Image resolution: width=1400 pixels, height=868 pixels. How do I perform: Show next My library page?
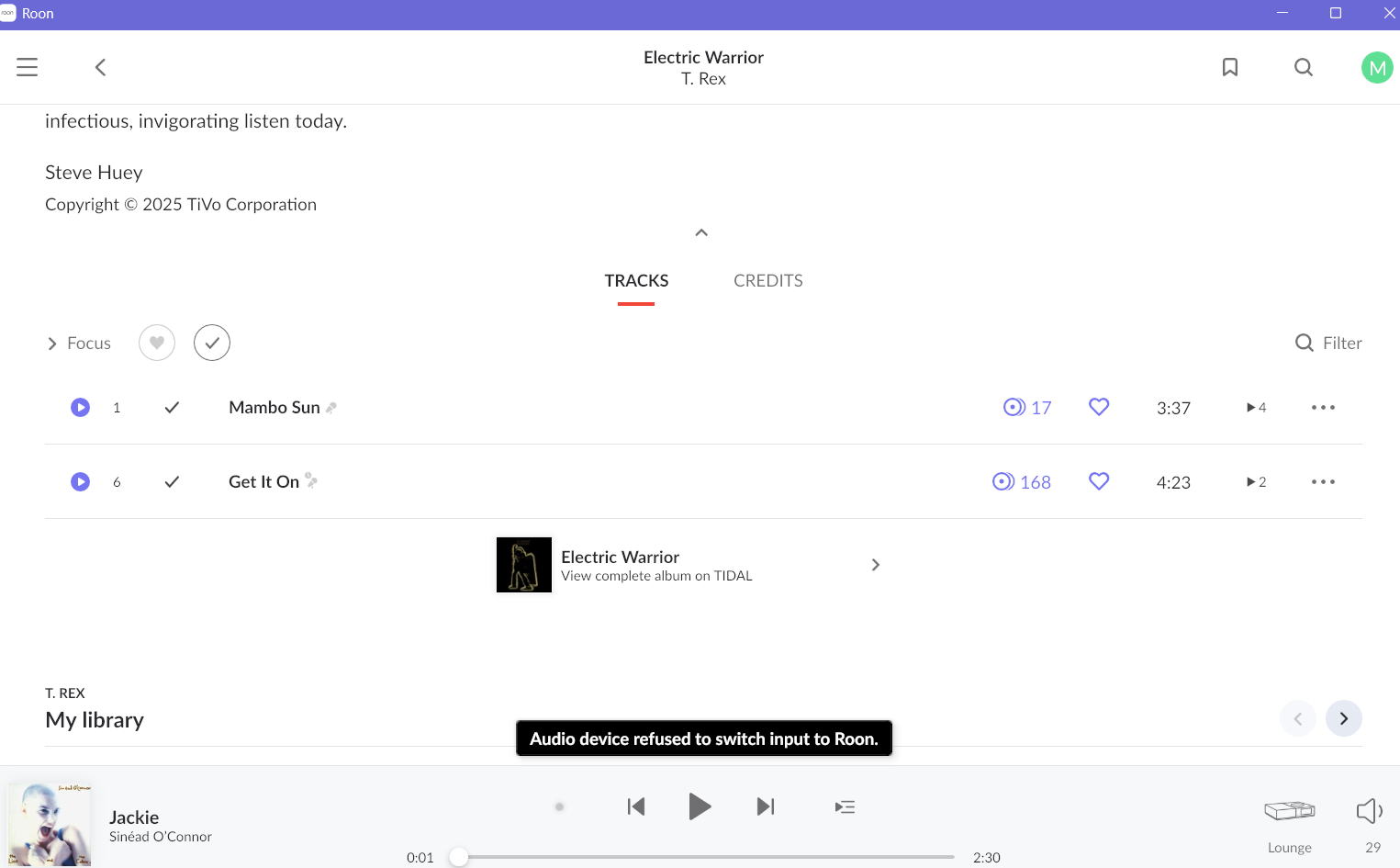pyautogui.click(x=1344, y=718)
